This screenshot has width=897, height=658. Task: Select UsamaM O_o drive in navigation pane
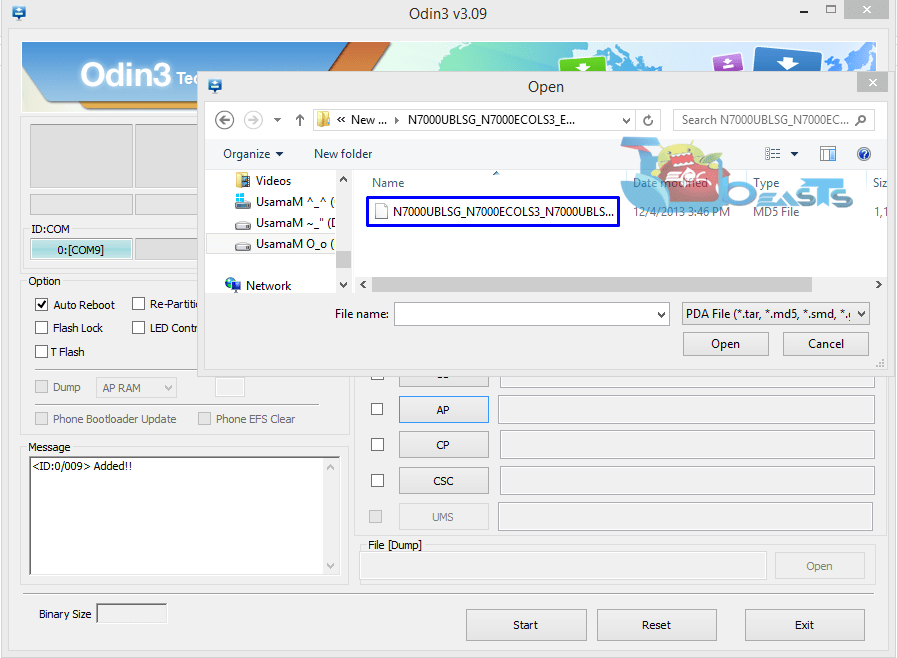click(x=284, y=244)
